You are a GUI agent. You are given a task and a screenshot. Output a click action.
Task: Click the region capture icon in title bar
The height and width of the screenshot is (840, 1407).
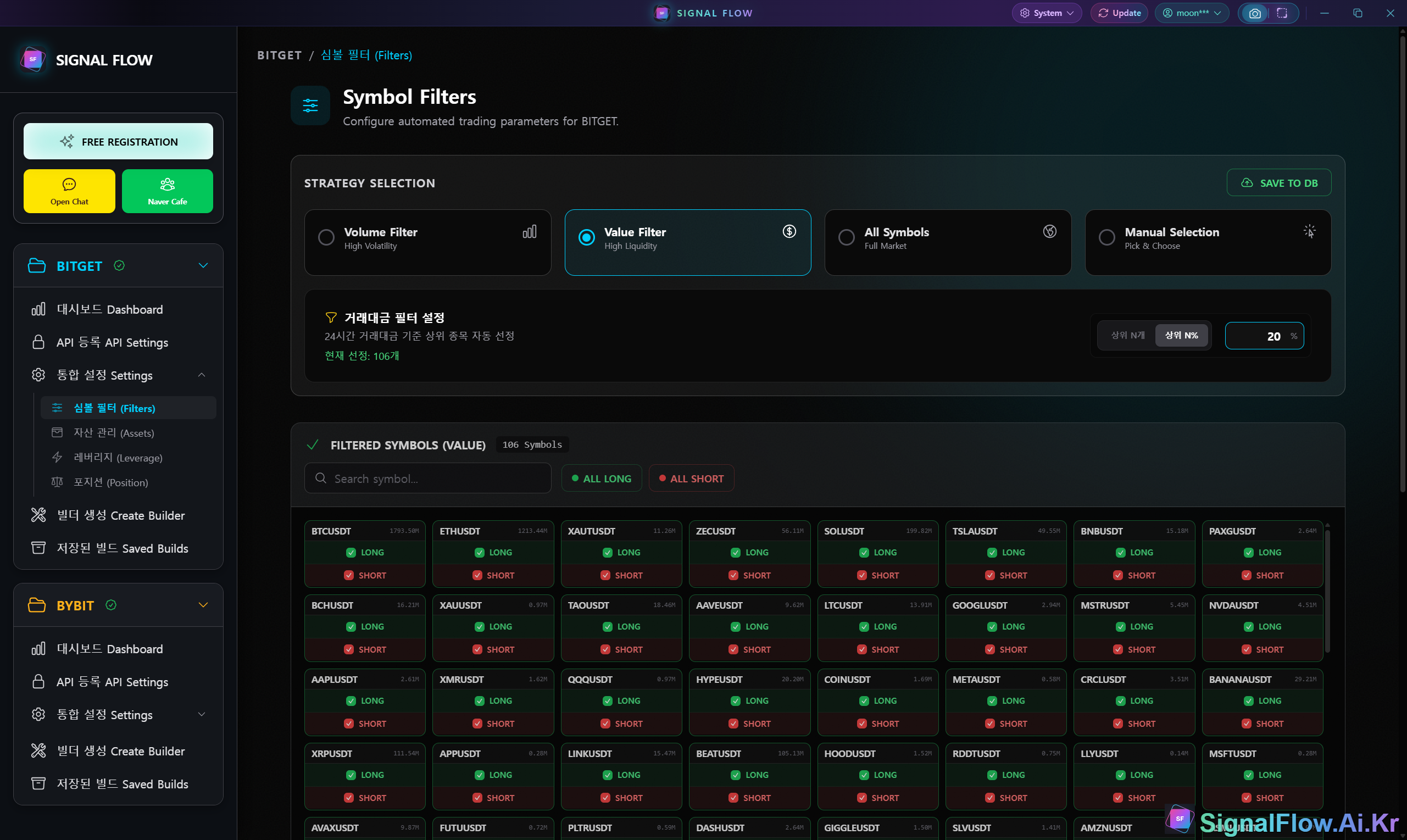1282,13
